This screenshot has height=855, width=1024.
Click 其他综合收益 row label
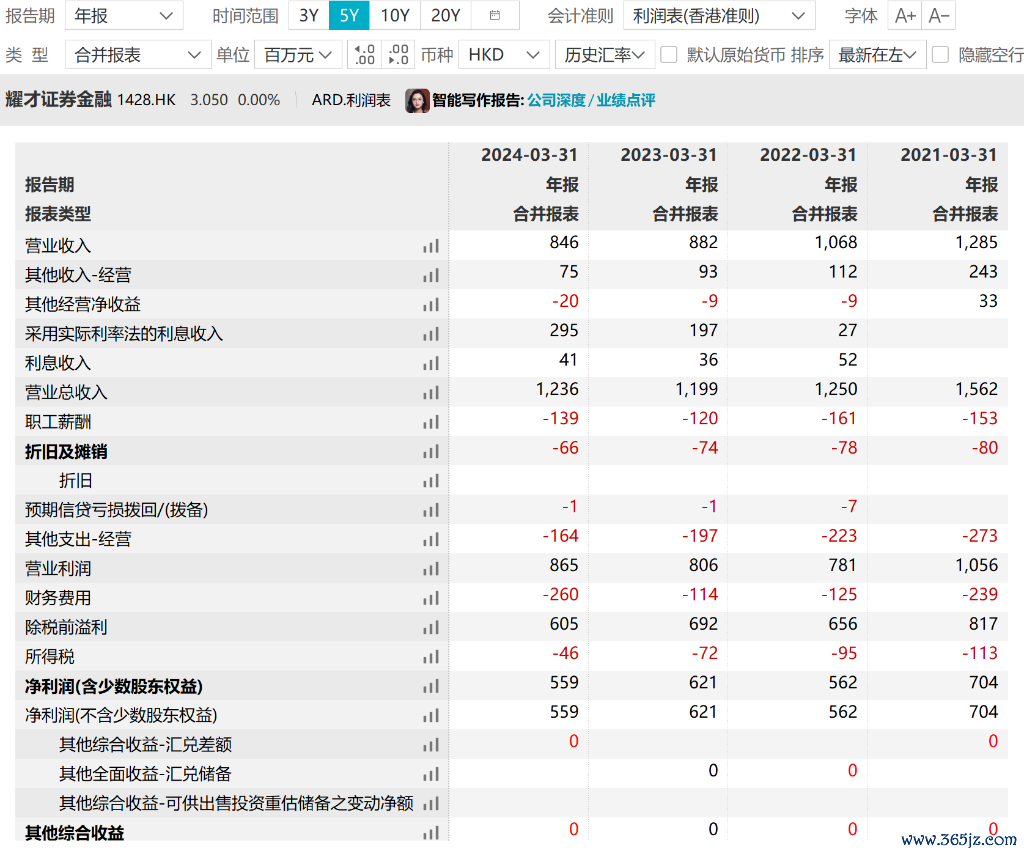click(74, 833)
